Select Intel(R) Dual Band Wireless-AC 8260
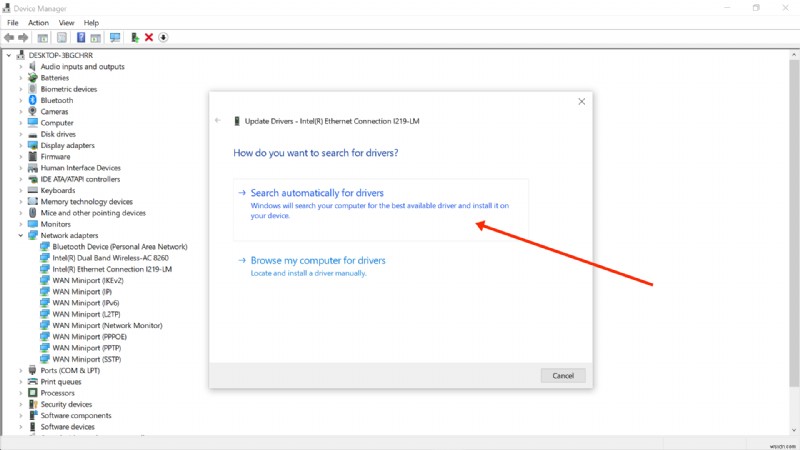This screenshot has width=800, height=450. pos(110,258)
